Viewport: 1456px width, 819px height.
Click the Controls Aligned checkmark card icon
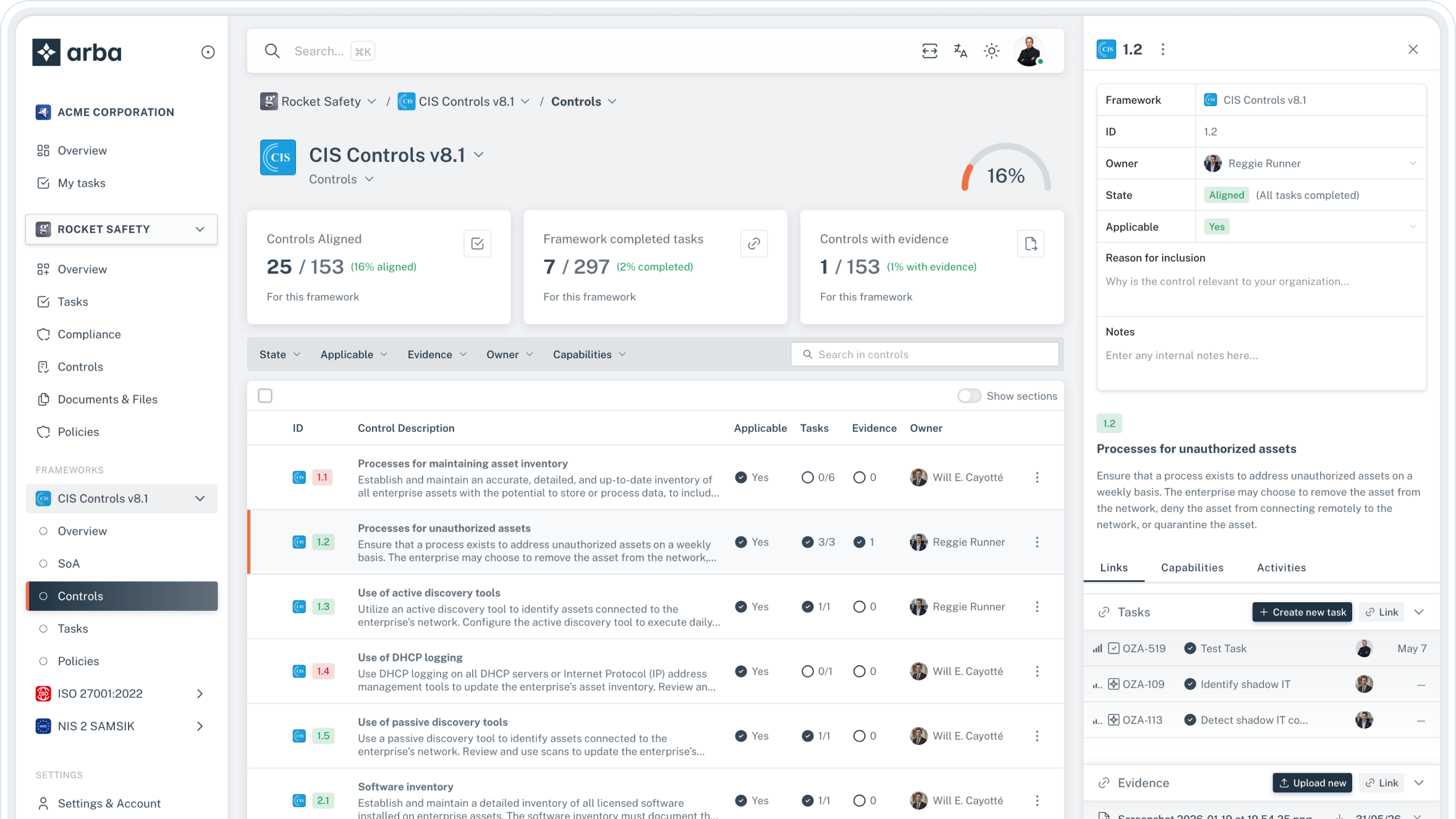[477, 243]
